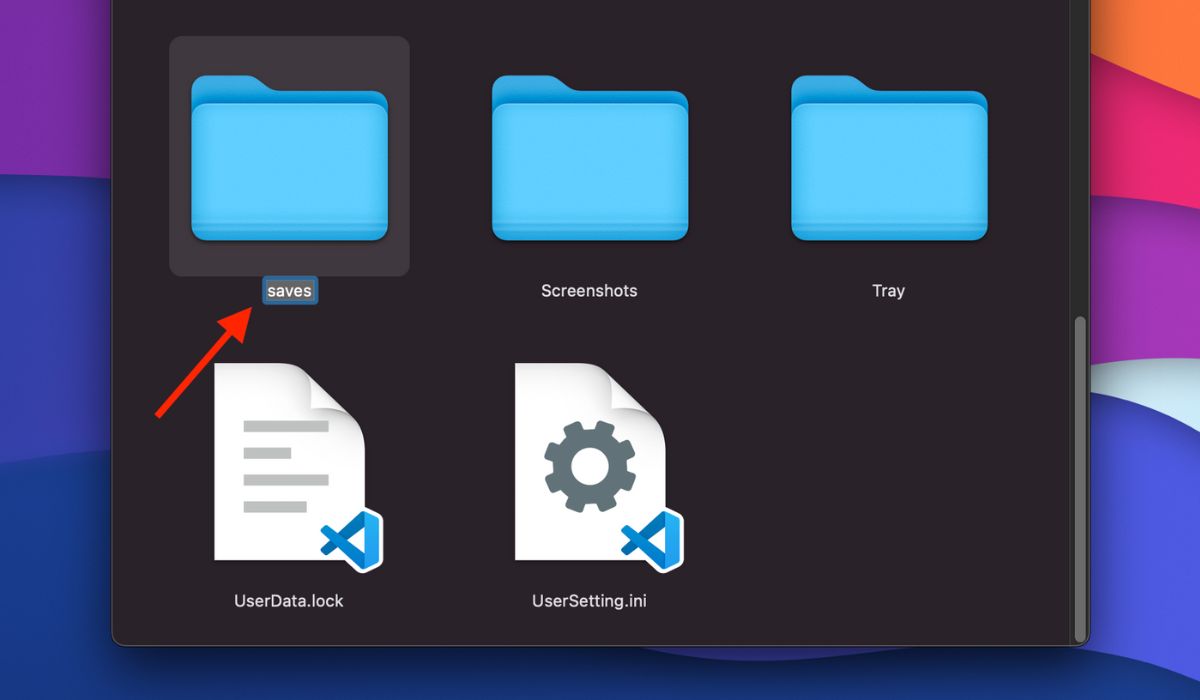Click the UserData.lock filename label
The image size is (1200, 700).
coord(289,600)
